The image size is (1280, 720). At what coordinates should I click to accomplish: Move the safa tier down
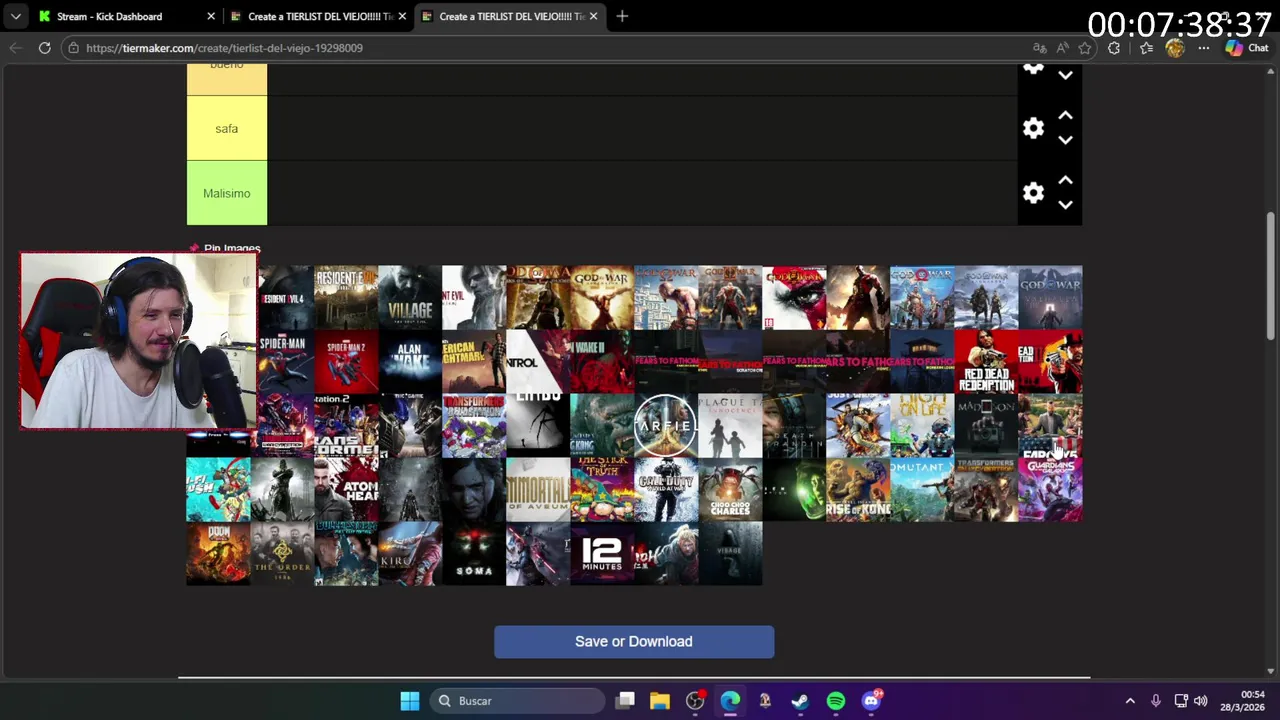[1065, 140]
